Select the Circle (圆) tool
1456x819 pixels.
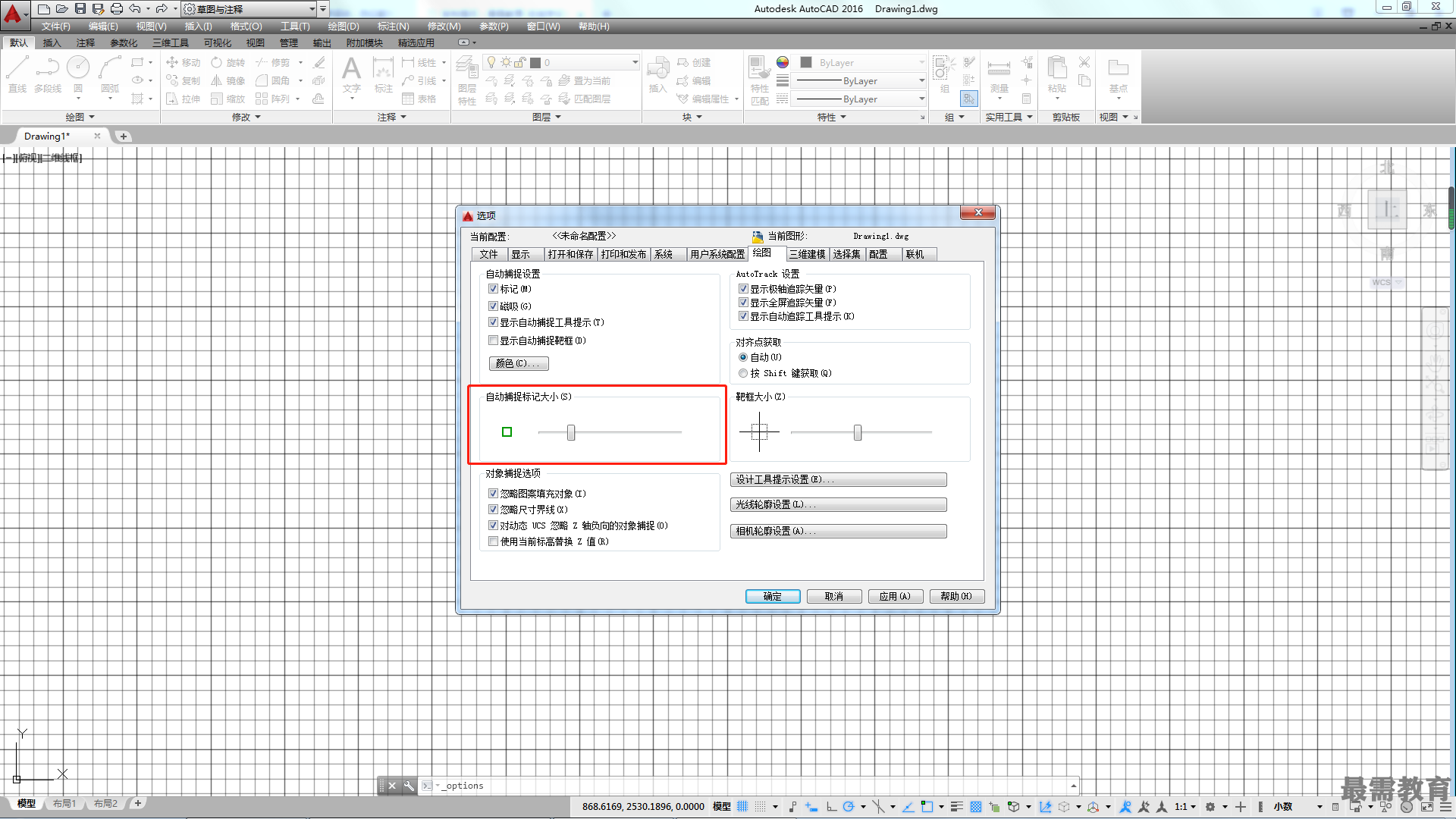[x=78, y=74]
